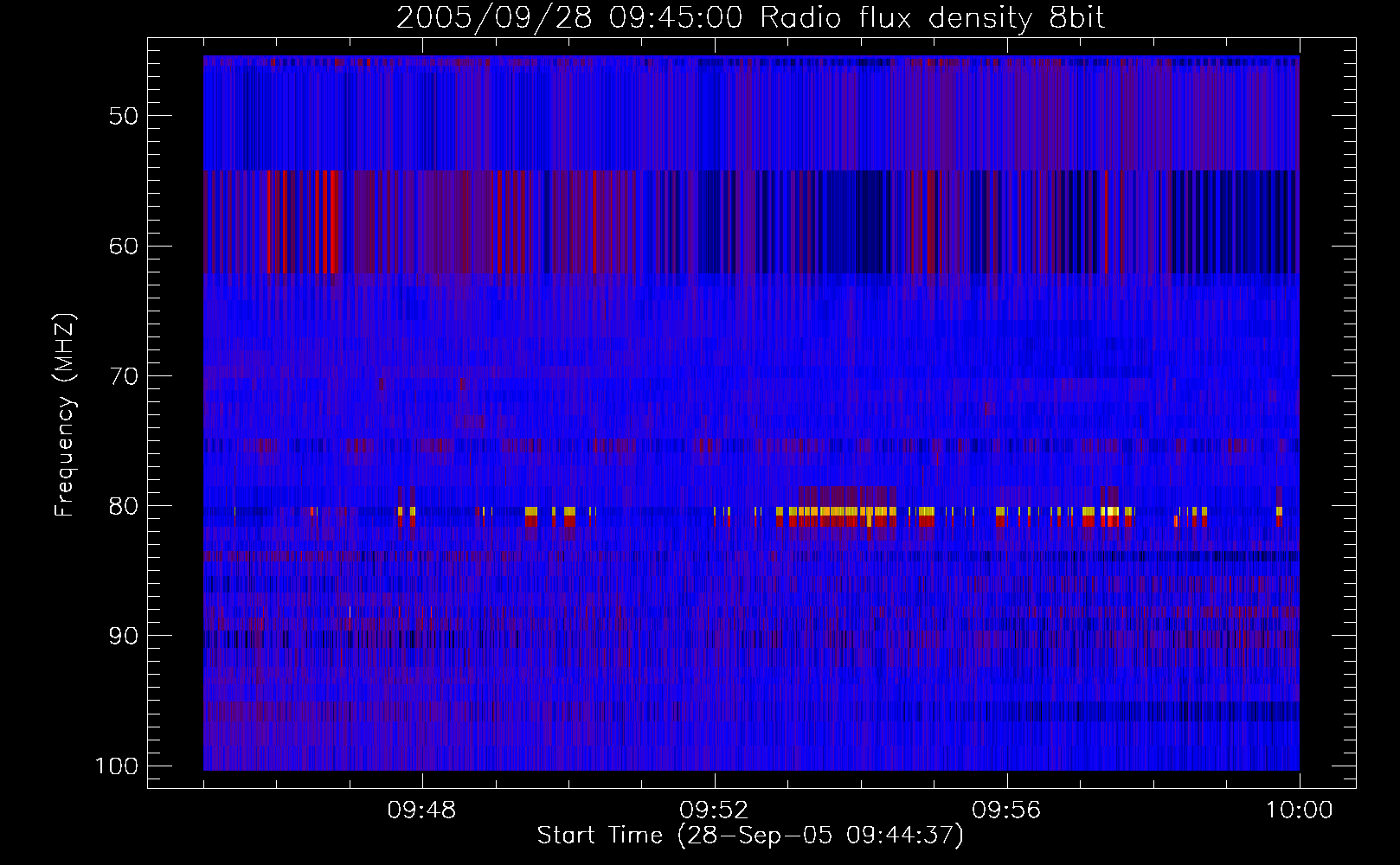Click the 60 frequency tick label

click(124, 246)
